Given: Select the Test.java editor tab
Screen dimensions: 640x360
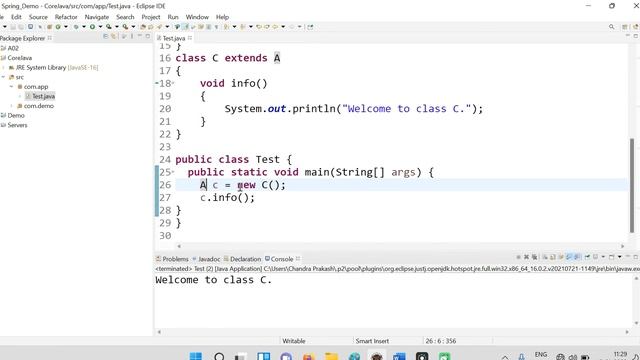Looking at the screenshot, I should pyautogui.click(x=174, y=38).
